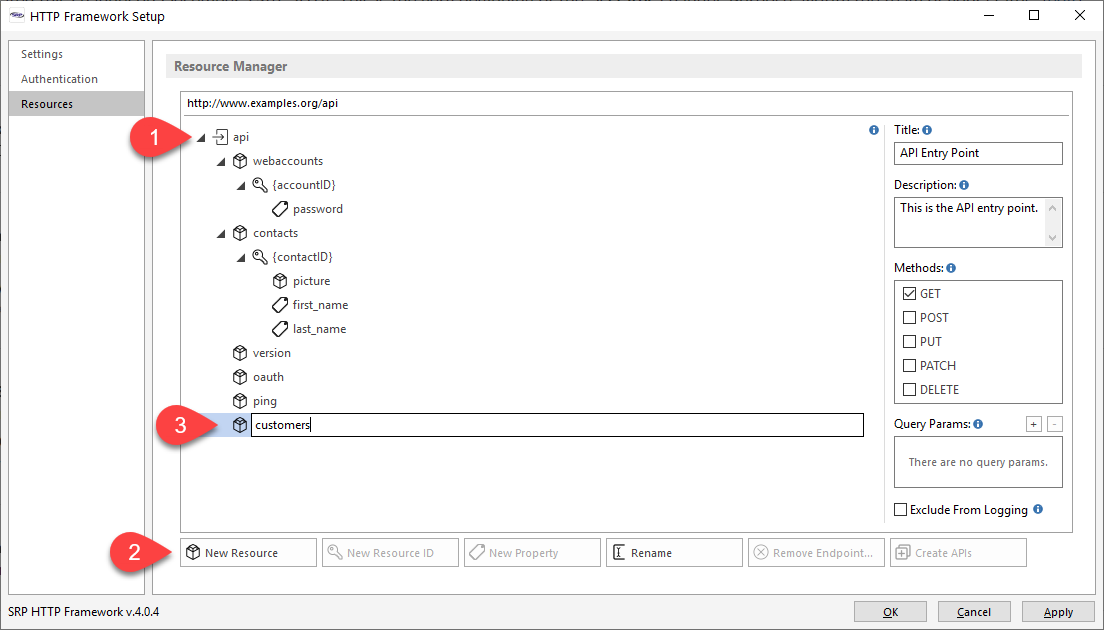Open the Authentication section
This screenshot has height=630, width=1104.
tap(59, 79)
